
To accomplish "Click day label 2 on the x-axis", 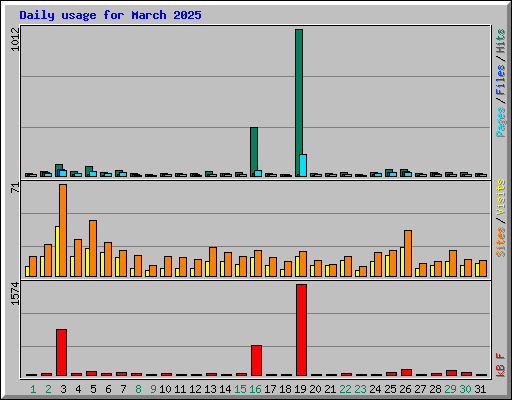I will [48, 389].
